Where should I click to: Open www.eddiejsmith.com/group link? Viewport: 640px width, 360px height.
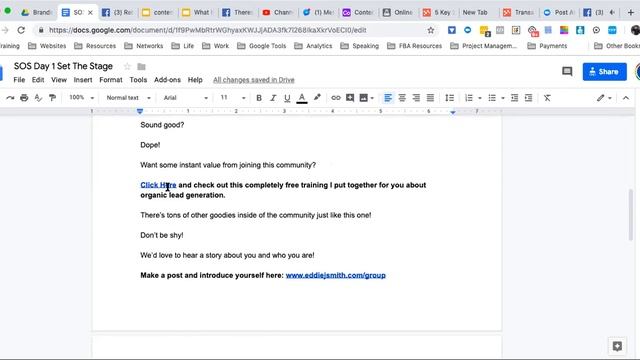pos(336,275)
